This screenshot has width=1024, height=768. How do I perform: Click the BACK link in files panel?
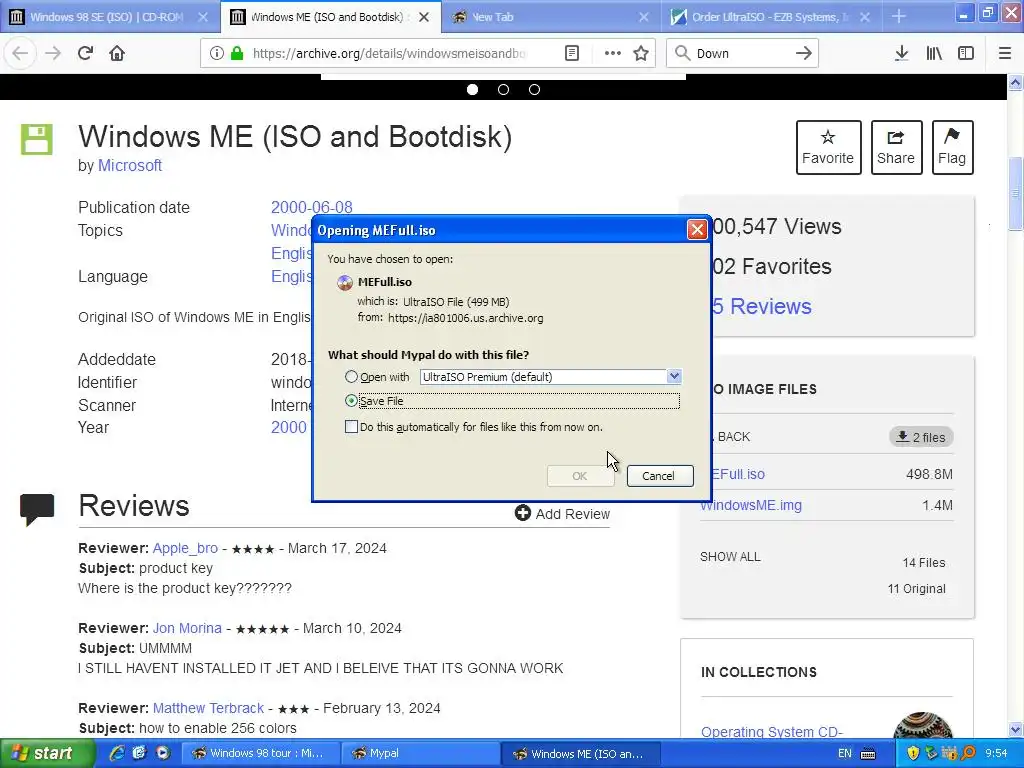(x=733, y=437)
